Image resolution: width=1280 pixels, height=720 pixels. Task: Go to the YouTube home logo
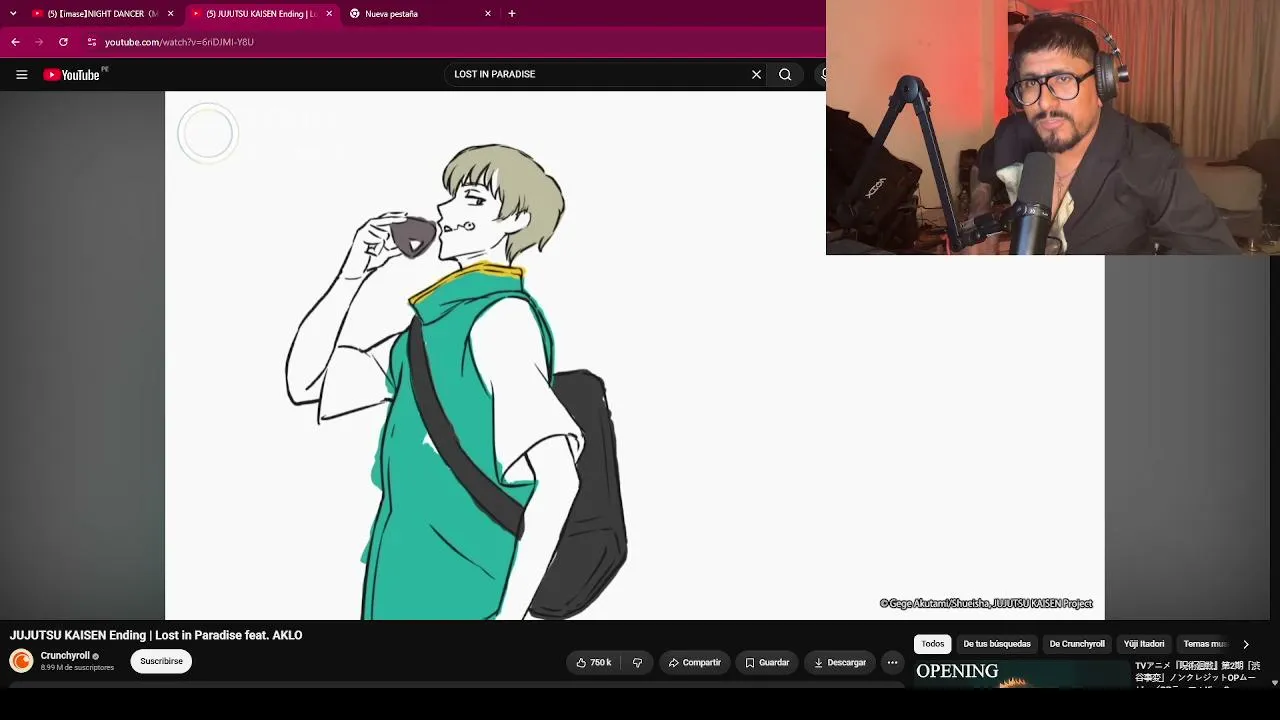pos(72,75)
